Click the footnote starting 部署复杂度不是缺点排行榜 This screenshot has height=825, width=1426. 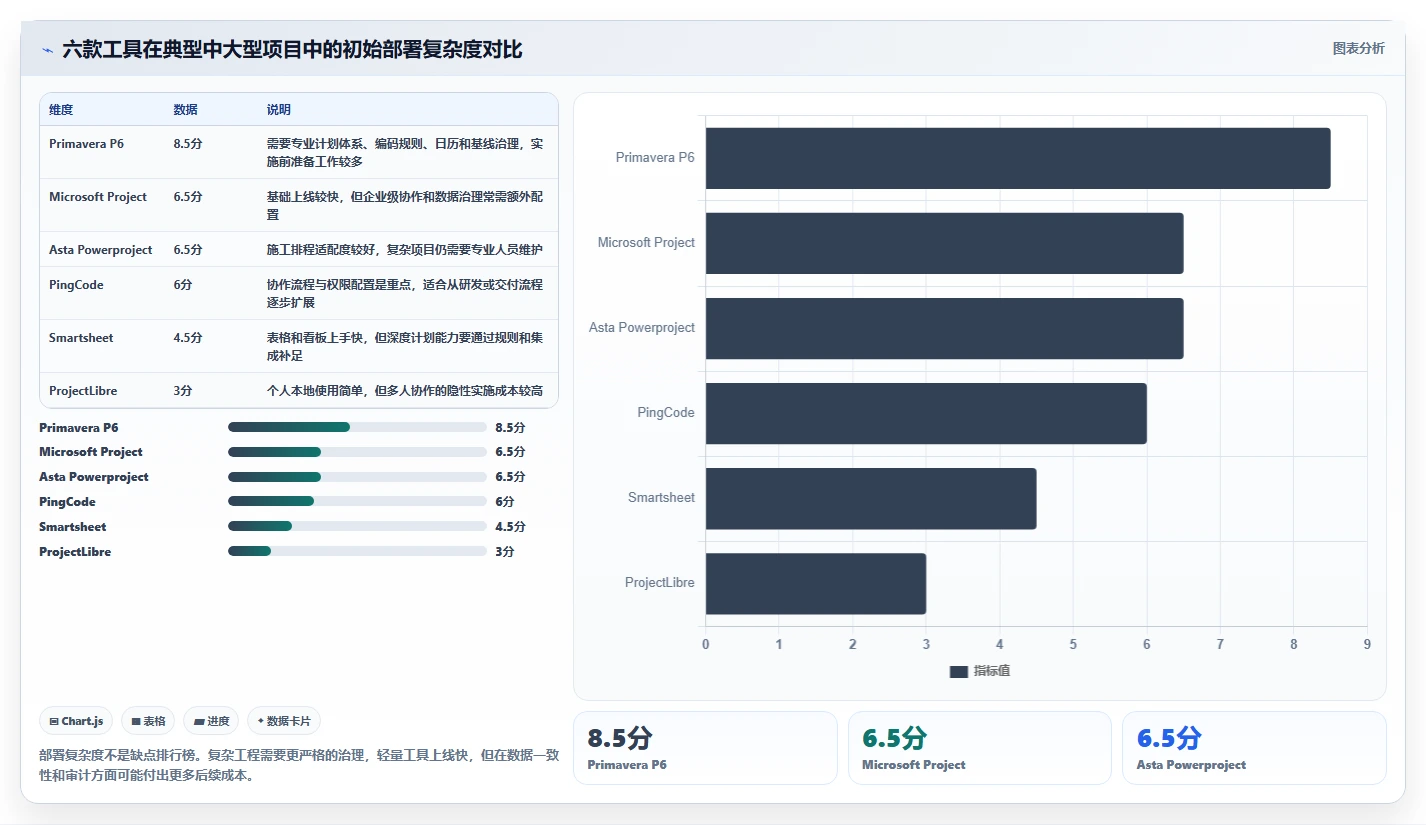coord(299,765)
